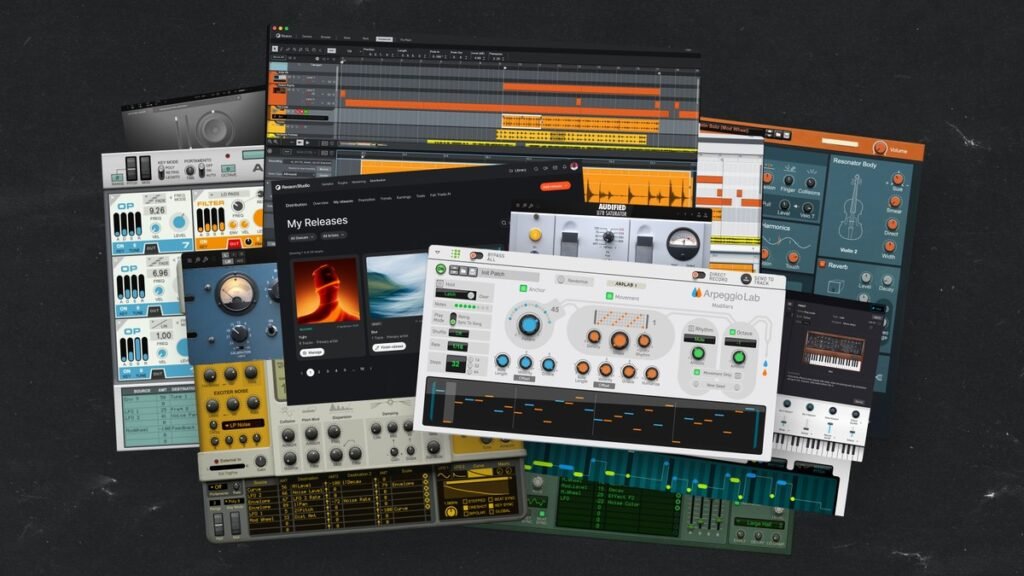Click large orange center Movement knob

(619, 340)
